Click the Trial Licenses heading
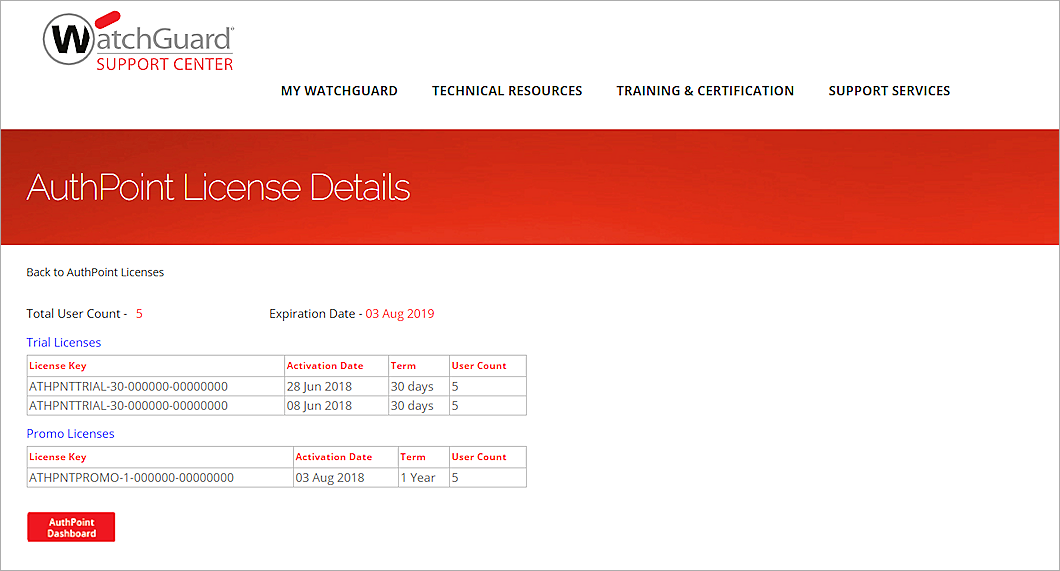Screen dimensions: 1060x571 (x=64, y=343)
